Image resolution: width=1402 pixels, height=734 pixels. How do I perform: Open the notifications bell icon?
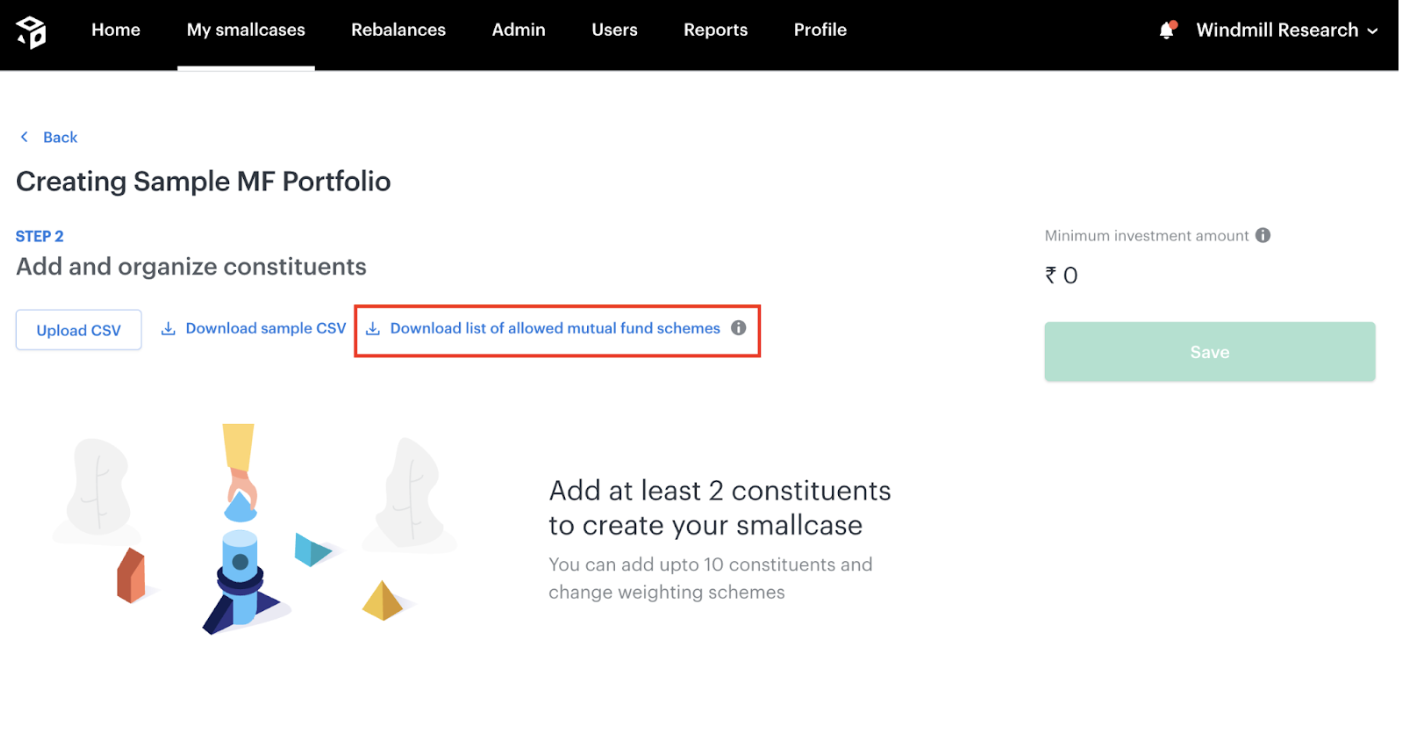(x=1166, y=31)
